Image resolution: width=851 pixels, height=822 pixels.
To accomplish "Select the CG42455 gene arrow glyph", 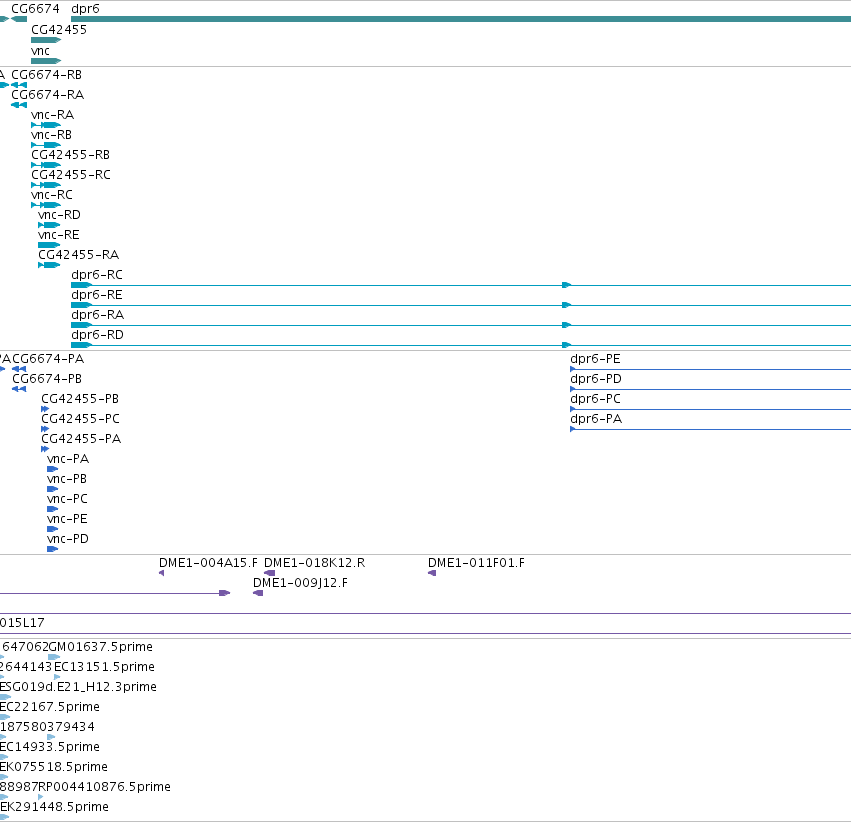I will [46, 40].
